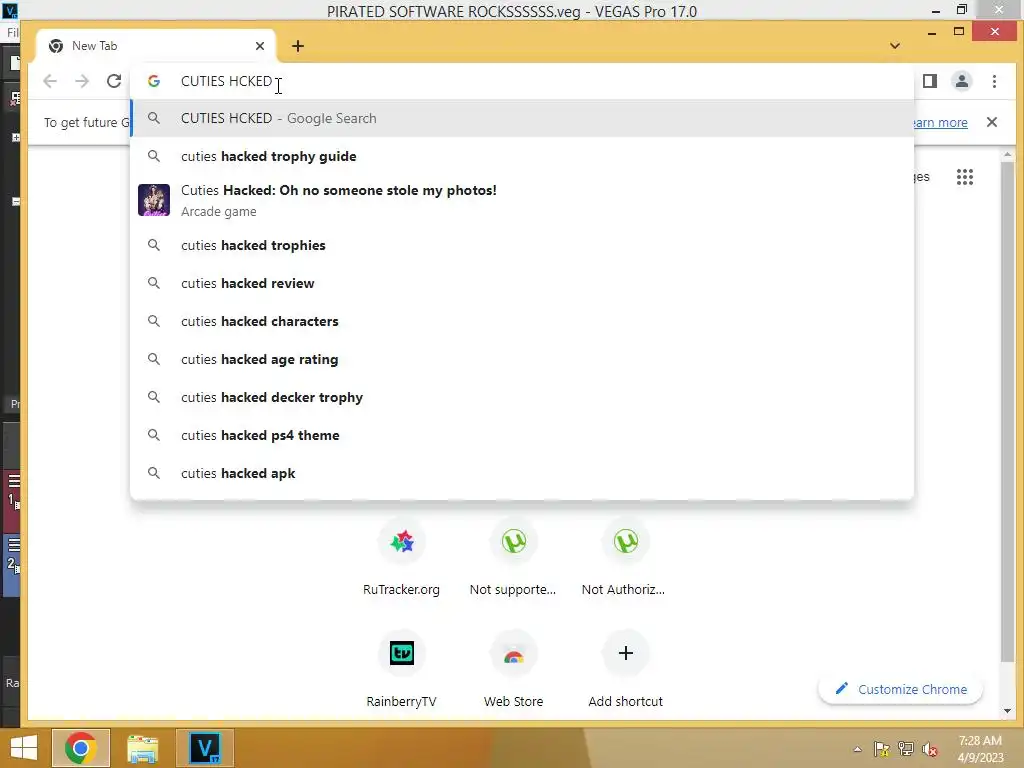Select Cuties Hacked: Oh no someone stole my photos!
Viewport: 1024px width, 768px height.
[522, 200]
